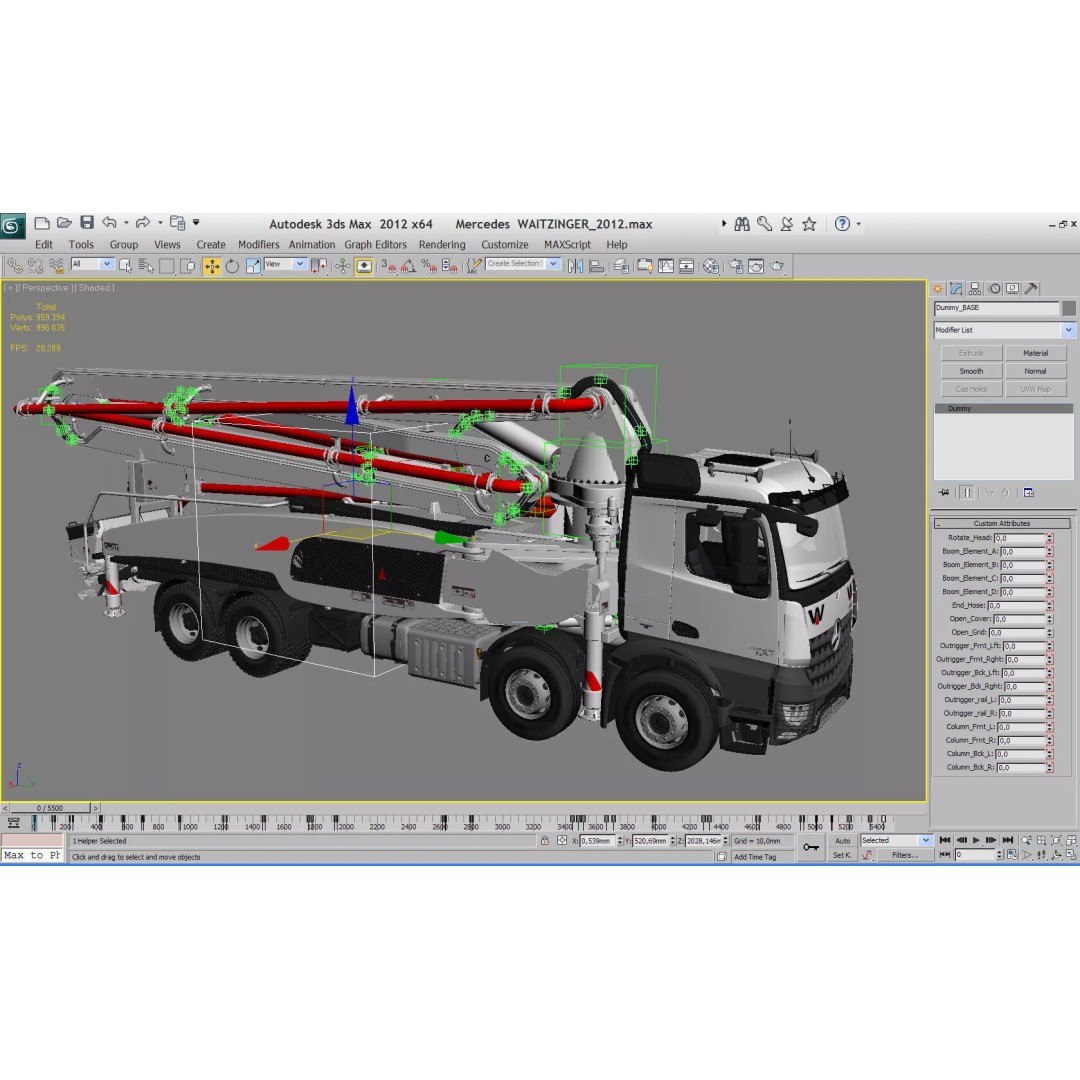Image resolution: width=1080 pixels, height=1080 pixels.
Task: Save the scene with the floppy disk icon
Action: 87,222
